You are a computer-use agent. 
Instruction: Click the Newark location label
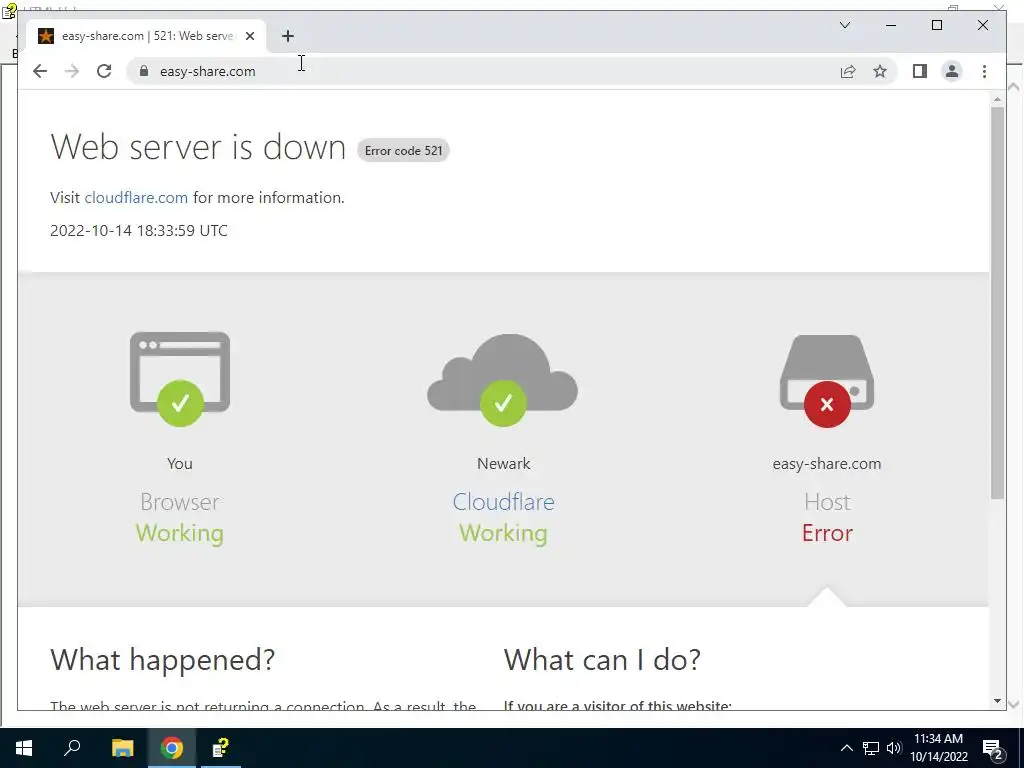(x=504, y=464)
